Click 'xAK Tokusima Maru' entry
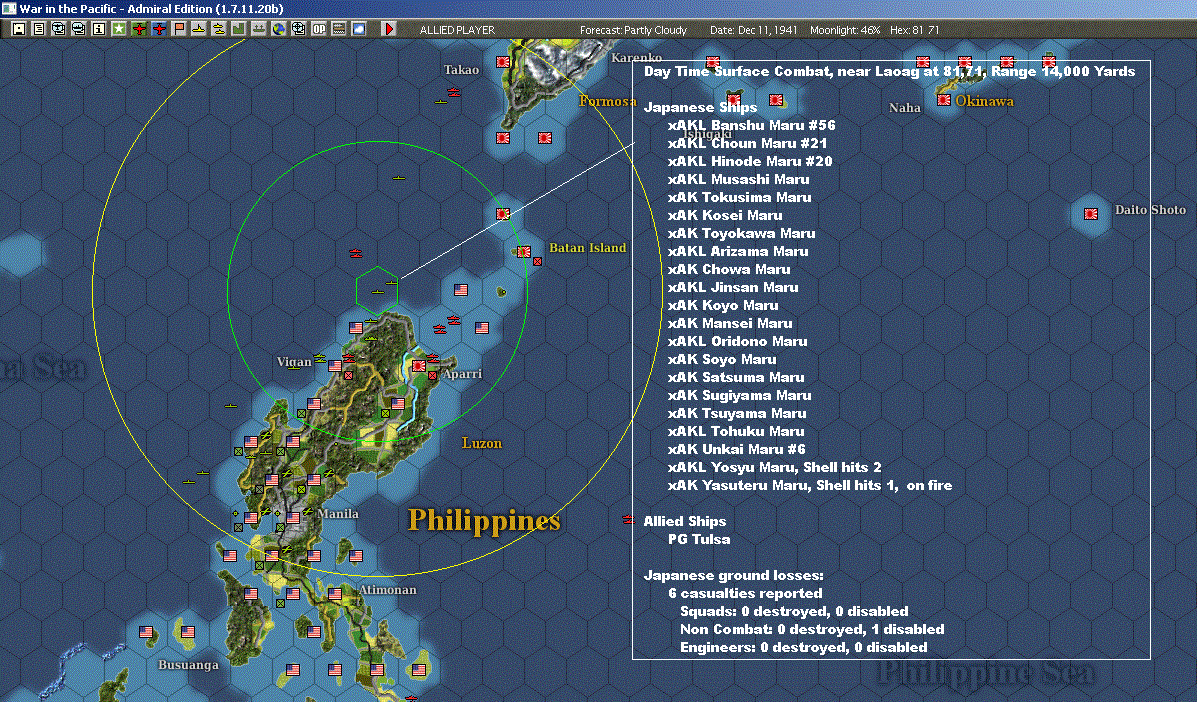Viewport: 1197px width, 702px height. (x=739, y=197)
